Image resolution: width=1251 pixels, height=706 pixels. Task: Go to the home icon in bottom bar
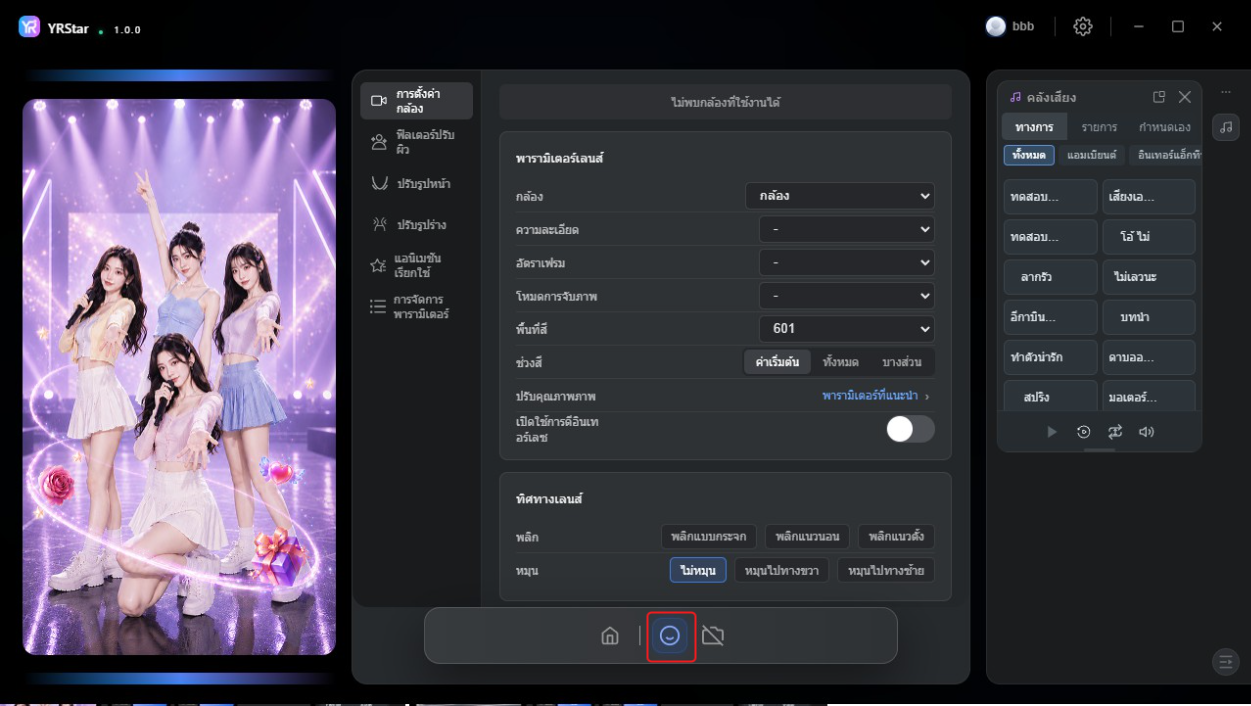610,636
